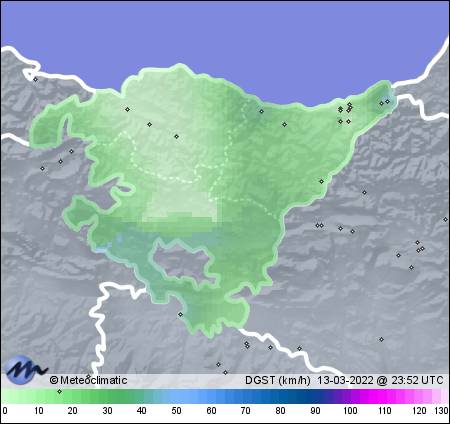This screenshot has height=424, width=450.
Task: Pick the dark navy 90 km/h legend color
Action: tap(315, 397)
